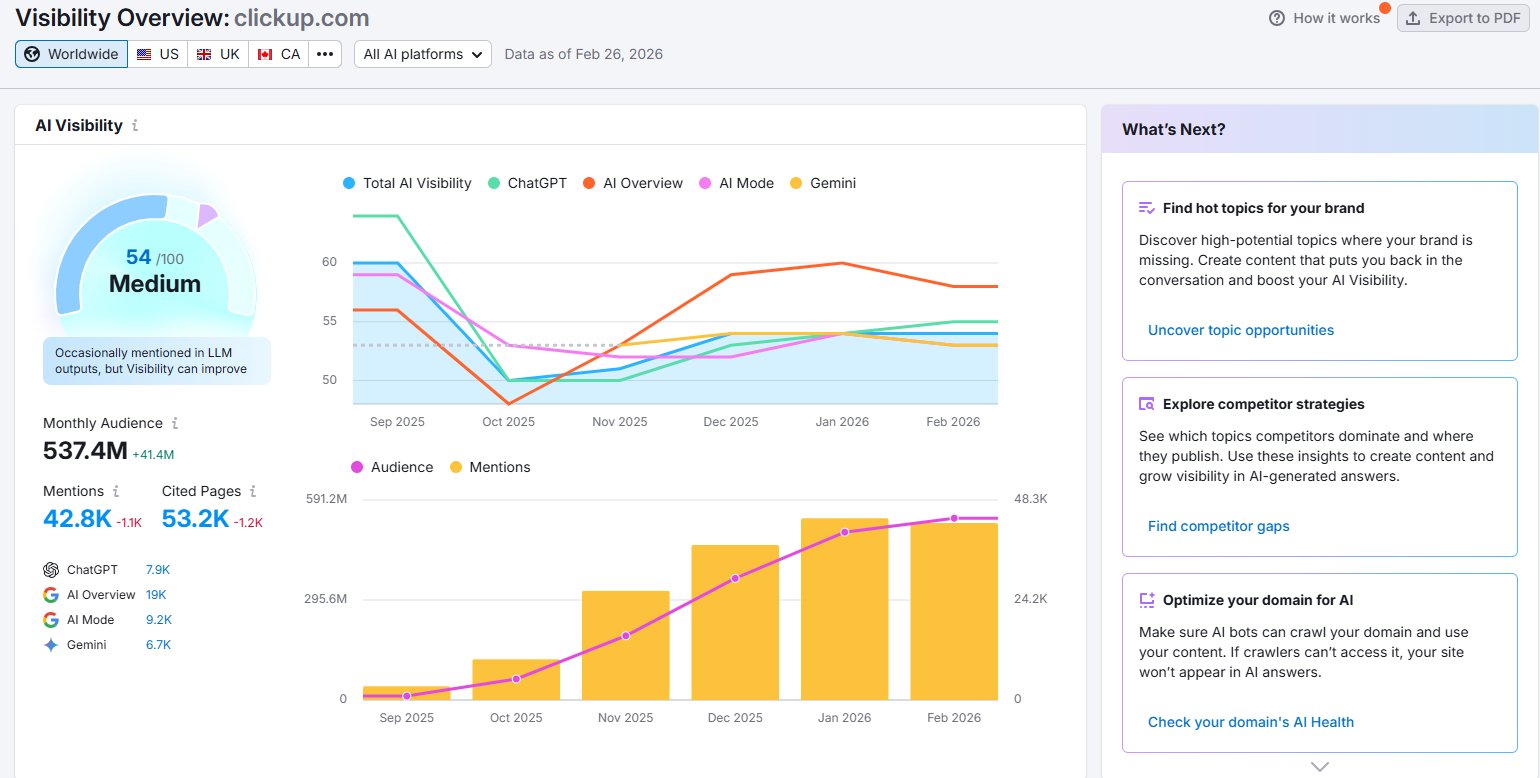Select the CA region tab

(x=278, y=54)
